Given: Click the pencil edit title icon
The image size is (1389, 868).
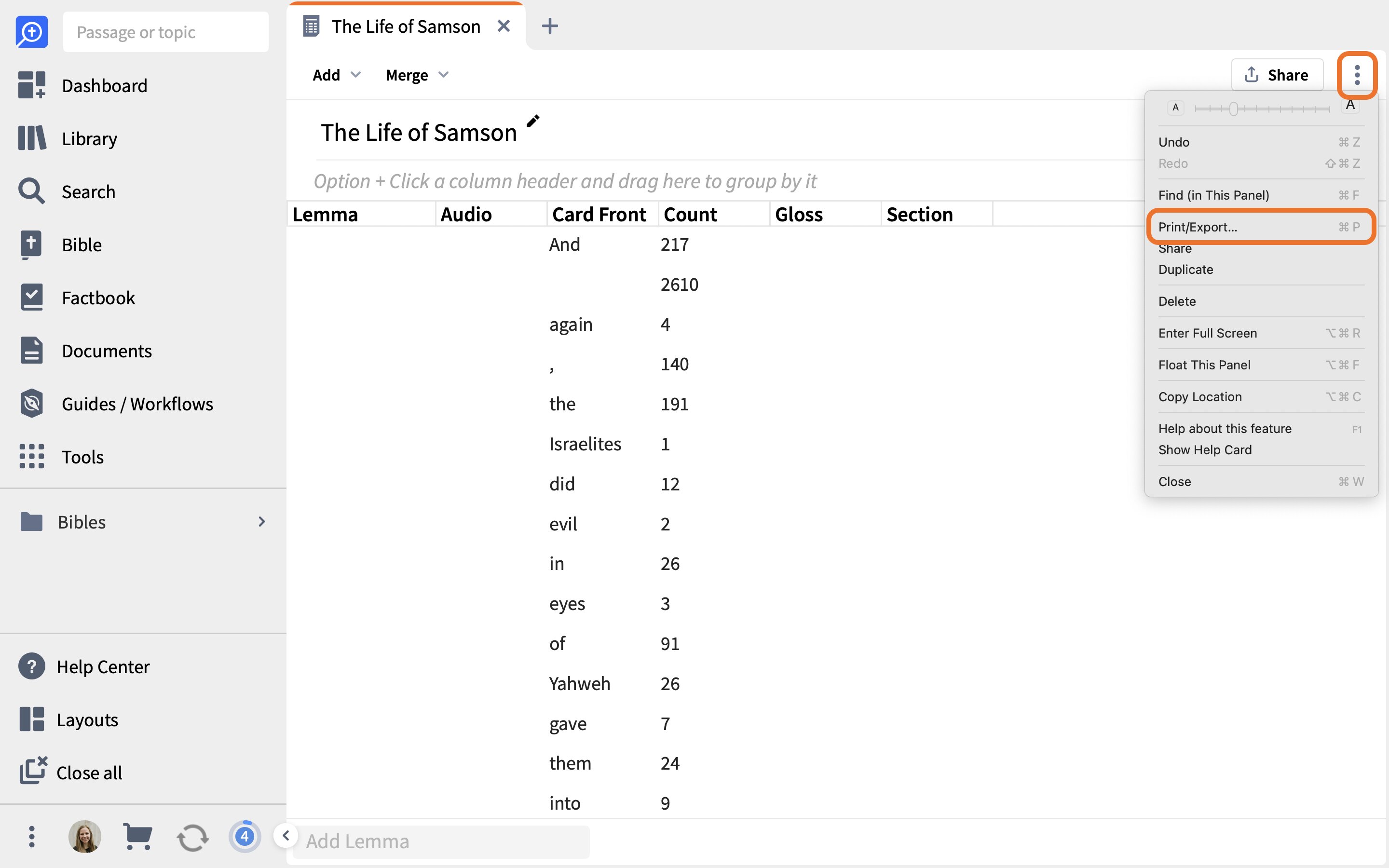Looking at the screenshot, I should tap(532, 121).
